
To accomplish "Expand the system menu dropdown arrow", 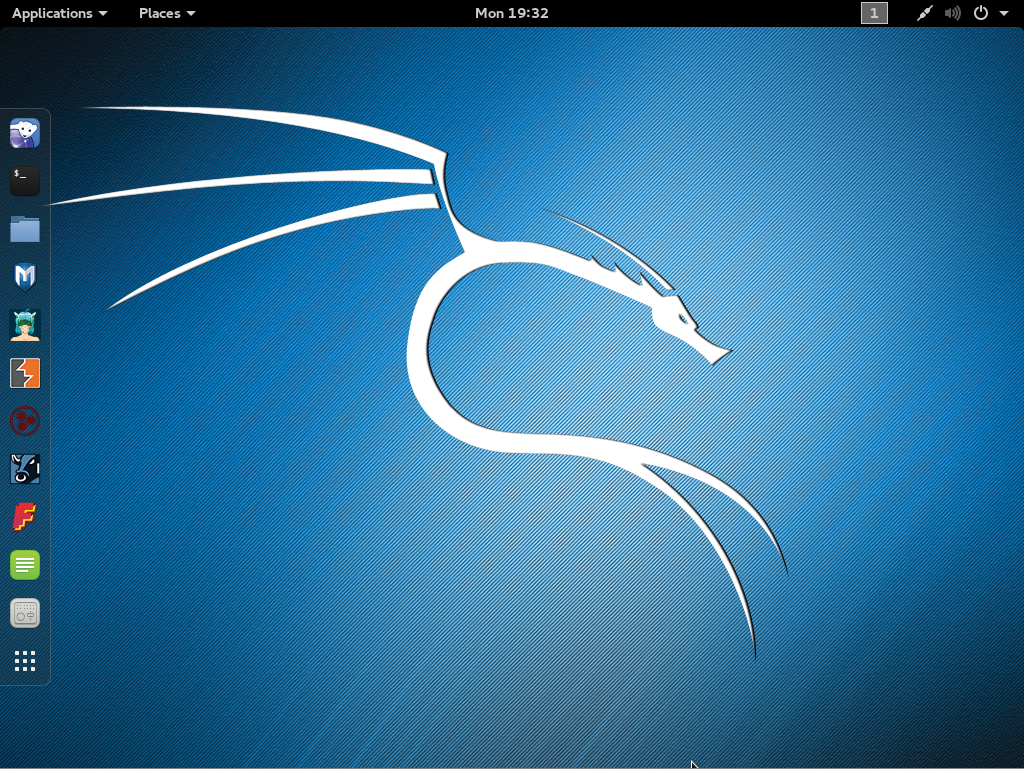I will (x=1004, y=14).
